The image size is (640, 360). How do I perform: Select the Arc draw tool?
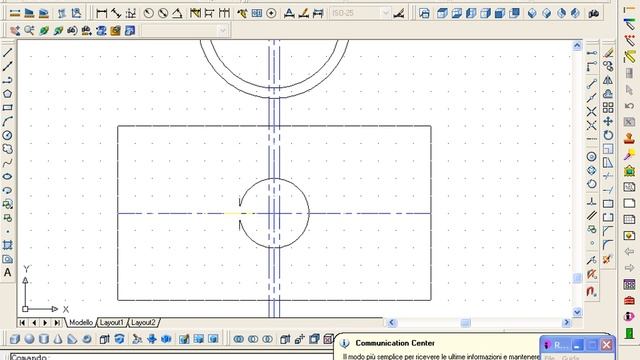[x=7, y=121]
